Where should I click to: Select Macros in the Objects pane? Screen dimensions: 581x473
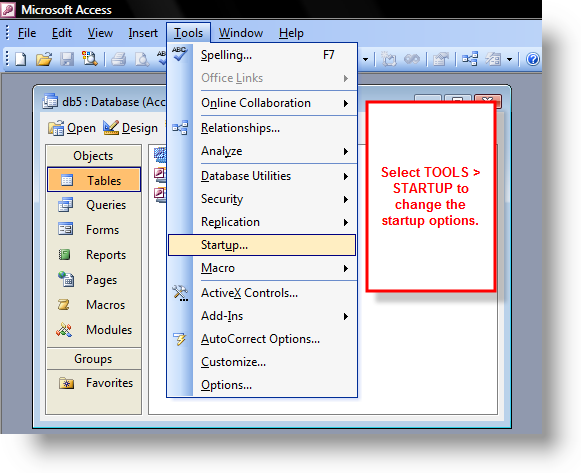[x=94, y=305]
